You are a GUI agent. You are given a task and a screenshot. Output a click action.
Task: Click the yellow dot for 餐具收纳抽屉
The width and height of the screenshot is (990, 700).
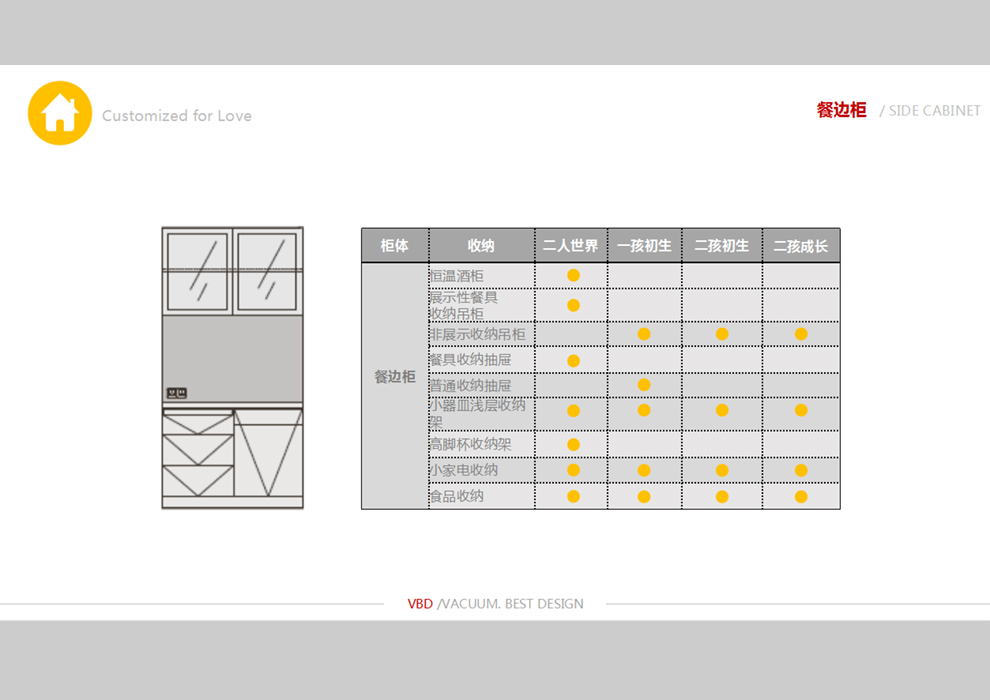pyautogui.click(x=573, y=360)
